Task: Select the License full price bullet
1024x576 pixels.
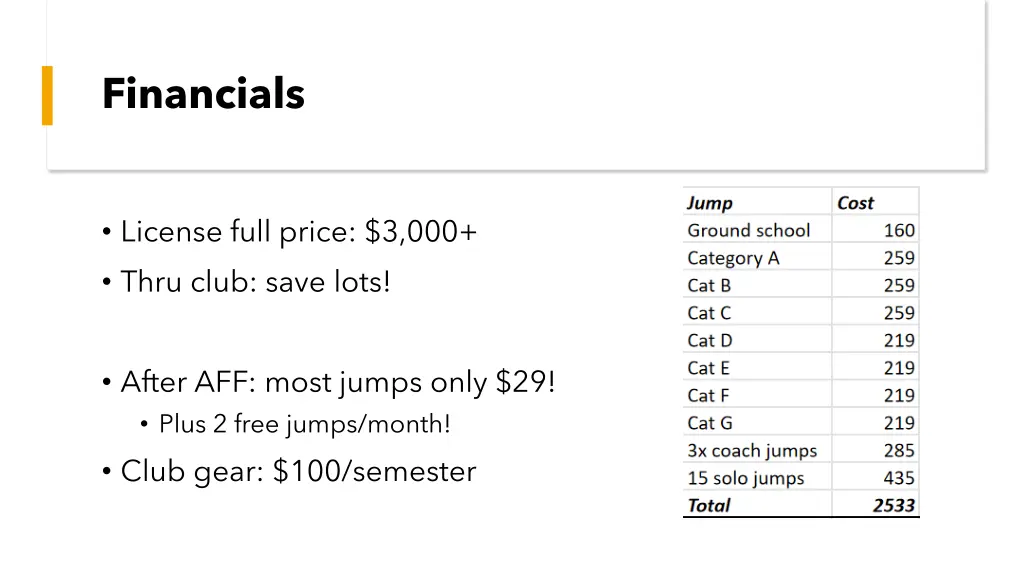Action: pos(290,232)
